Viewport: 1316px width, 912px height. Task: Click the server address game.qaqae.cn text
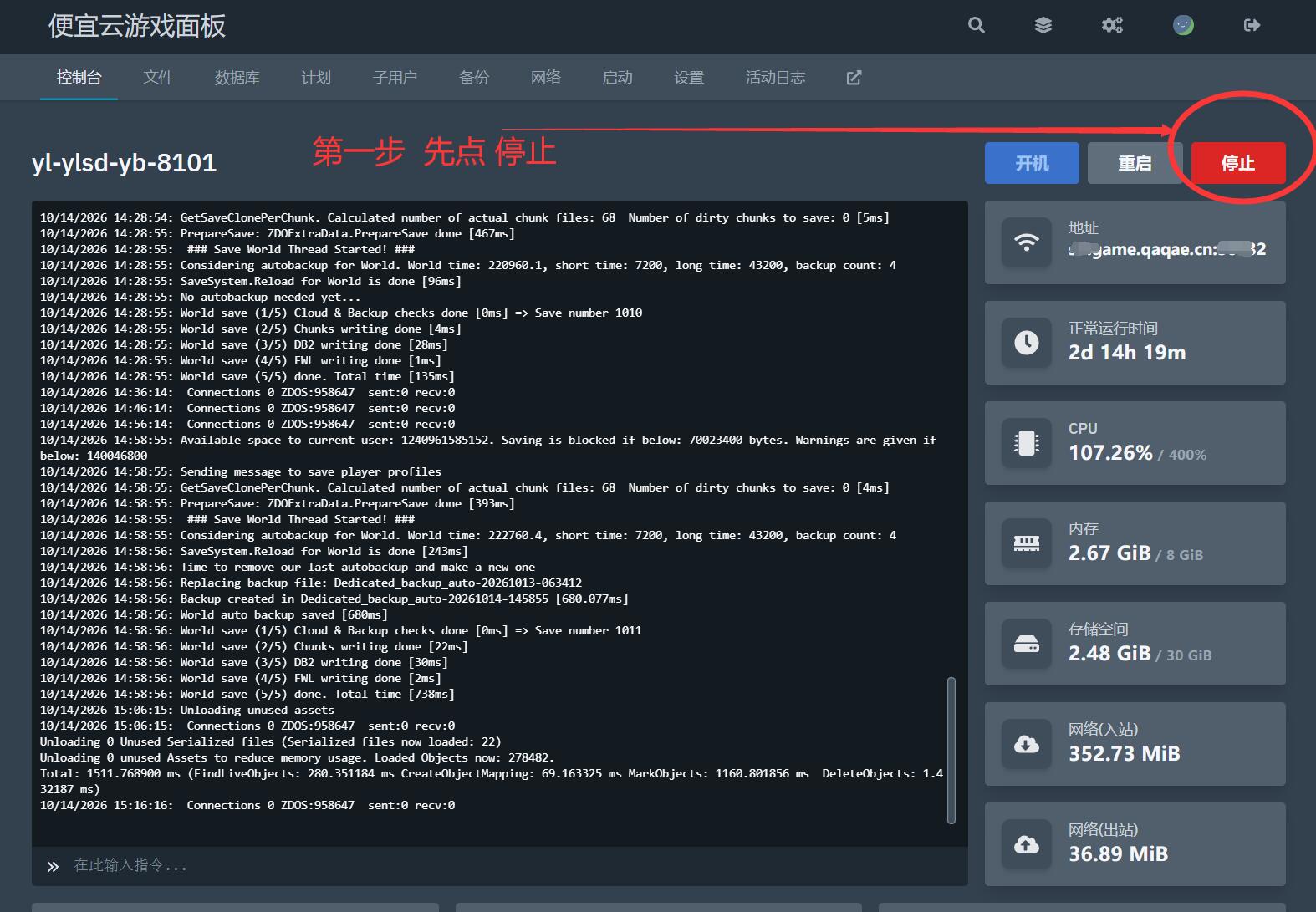pos(1167,249)
